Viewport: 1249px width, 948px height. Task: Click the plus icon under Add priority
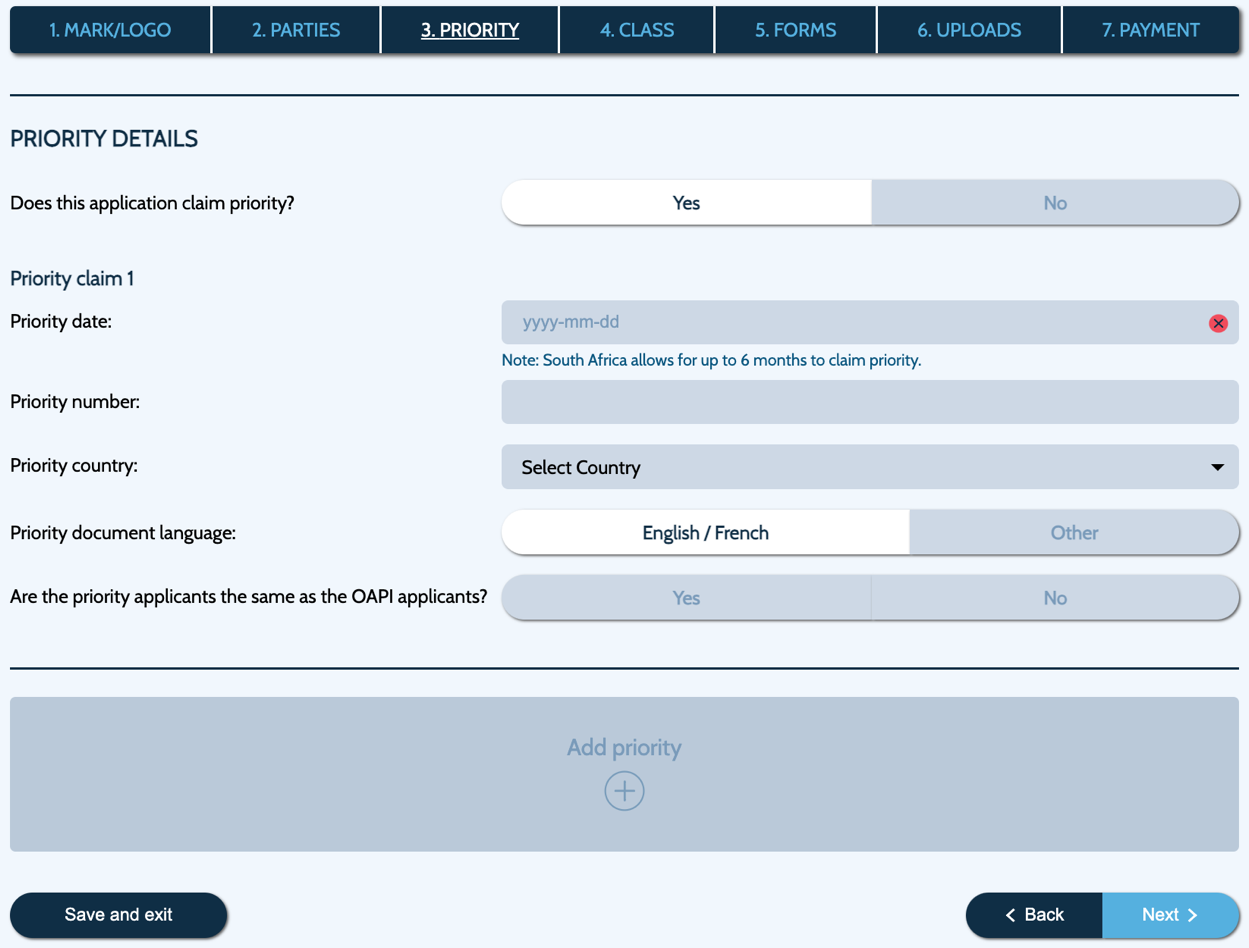(624, 791)
